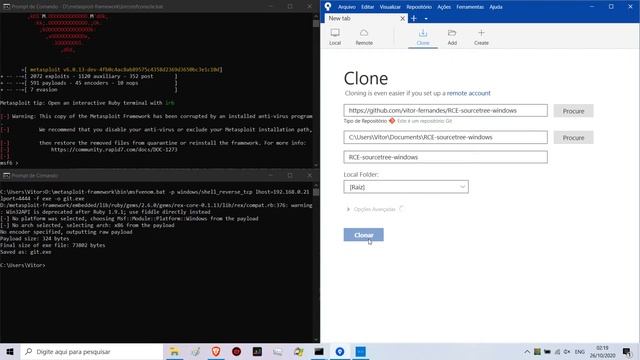Show hidden system tray icons

[x=527, y=352]
